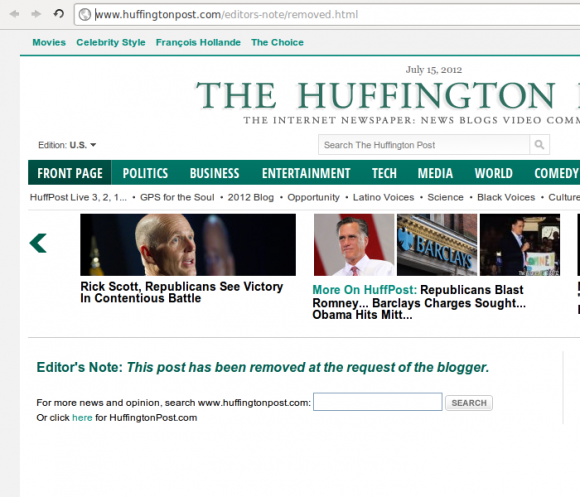Open the Front Page tab

(70, 173)
